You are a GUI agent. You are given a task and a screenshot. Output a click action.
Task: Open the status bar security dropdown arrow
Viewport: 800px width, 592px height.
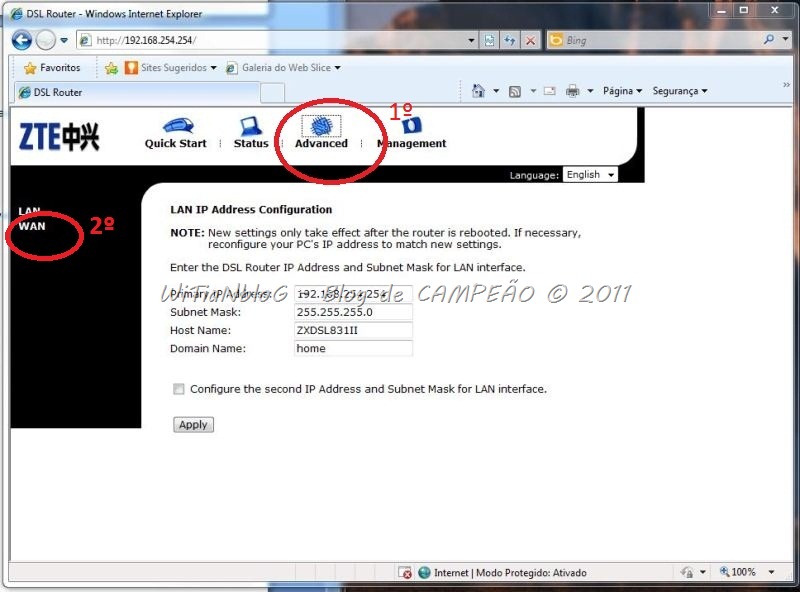tap(703, 572)
